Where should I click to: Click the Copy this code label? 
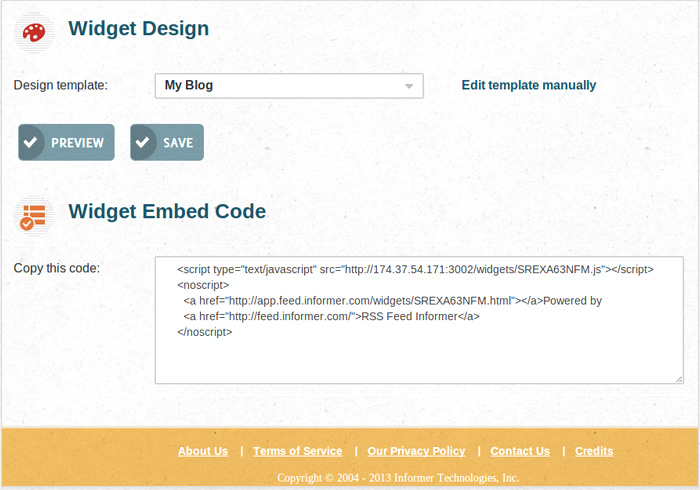coord(57,268)
